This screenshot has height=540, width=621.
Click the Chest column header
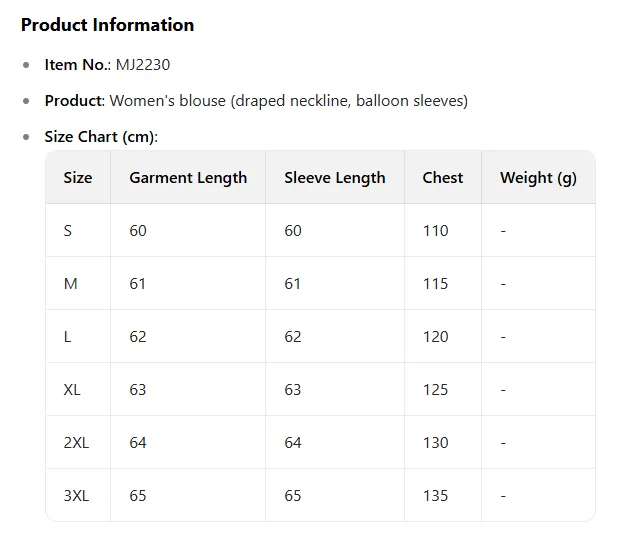[443, 178]
